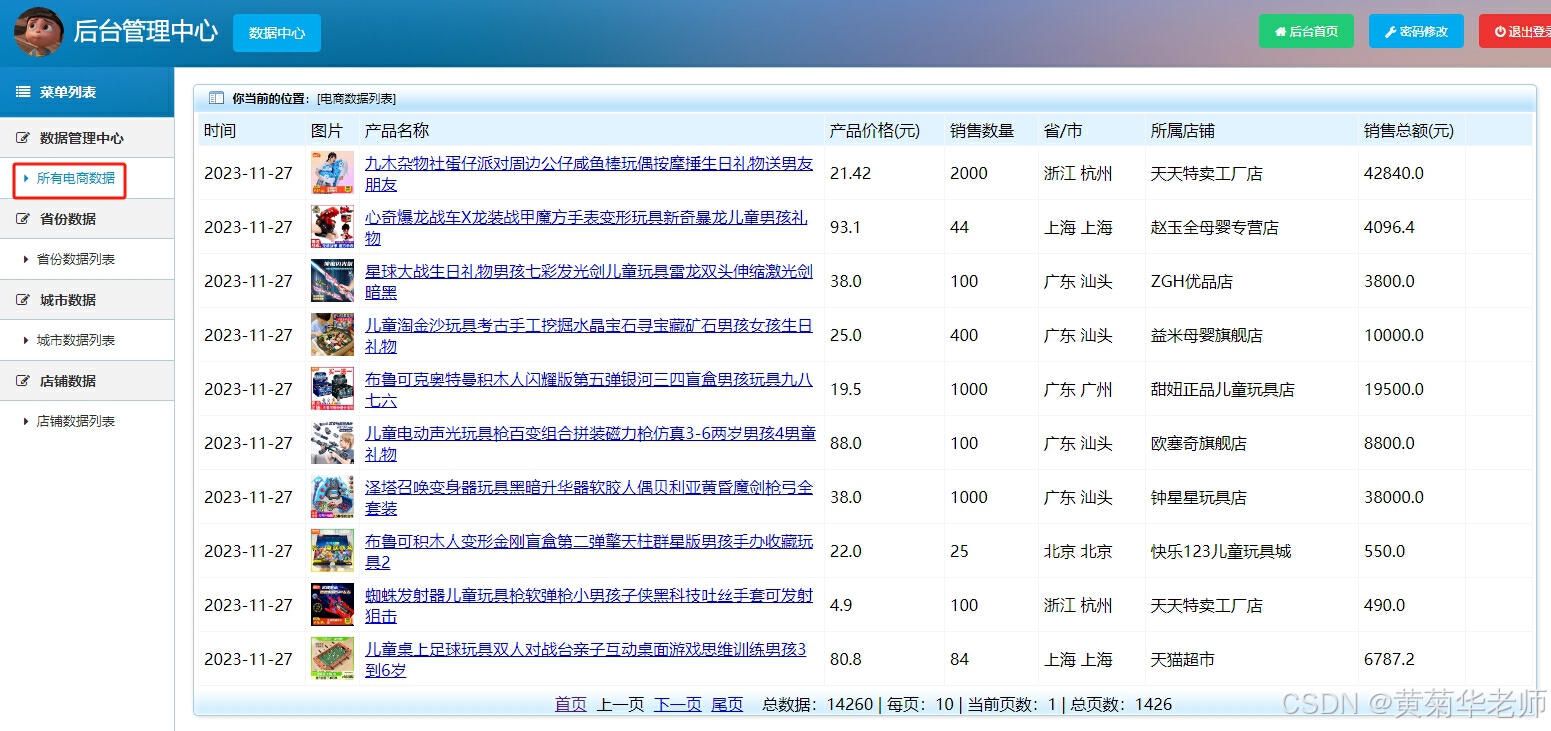Click the 菜单列表 header
1551x731 pixels.
(x=87, y=92)
